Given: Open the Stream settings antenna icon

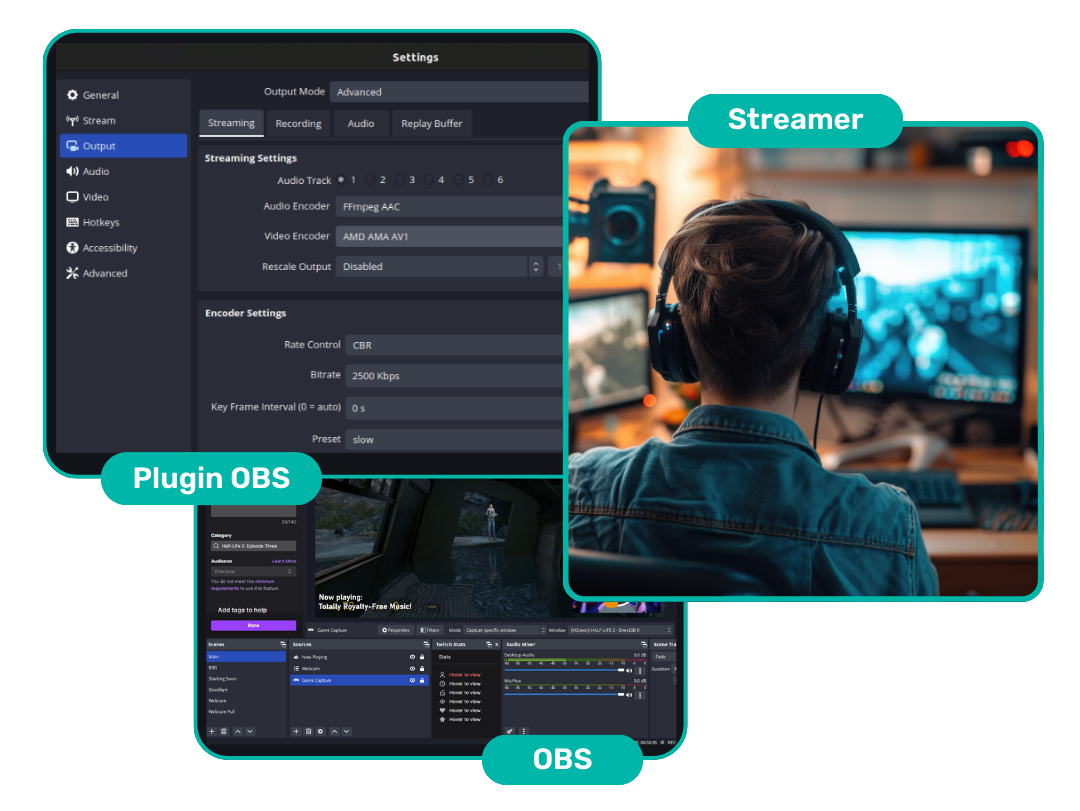Looking at the screenshot, I should (72, 121).
